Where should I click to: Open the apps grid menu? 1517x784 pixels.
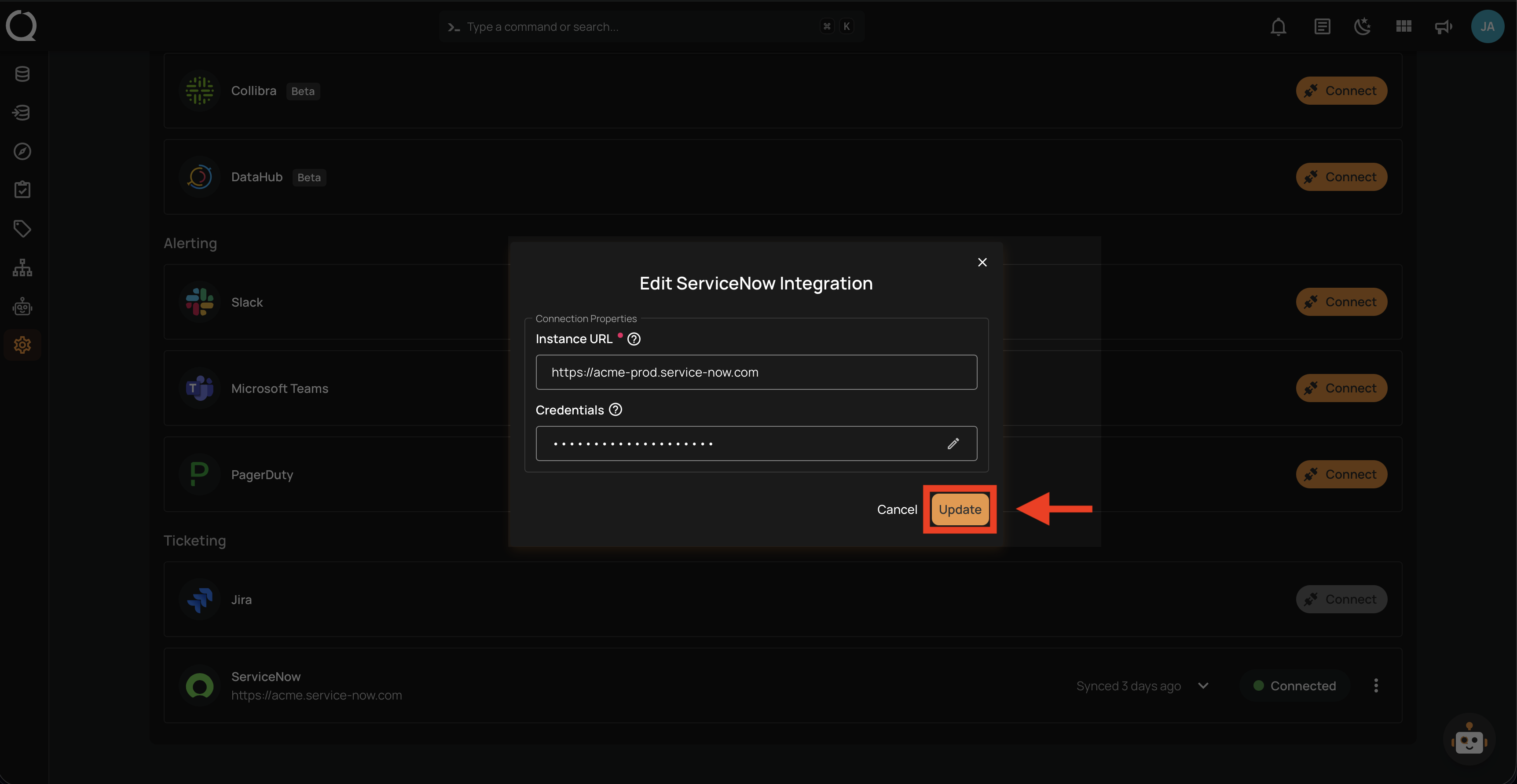(1403, 26)
